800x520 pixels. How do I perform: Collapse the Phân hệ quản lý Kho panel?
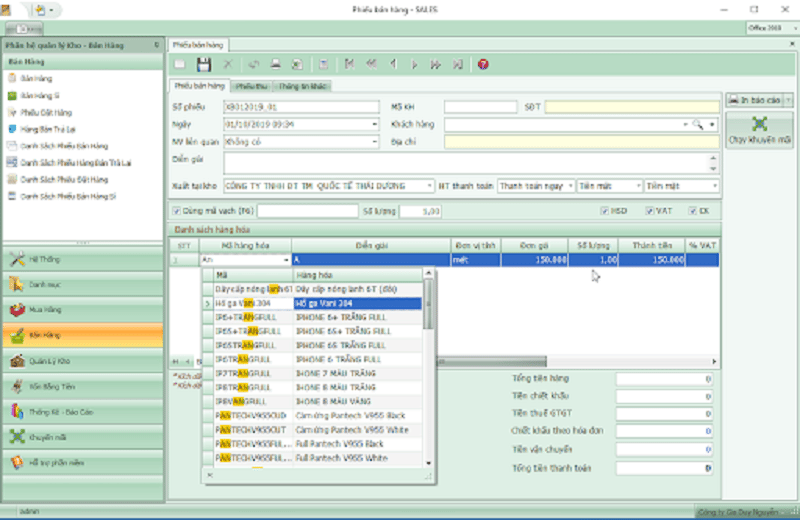(x=157, y=45)
